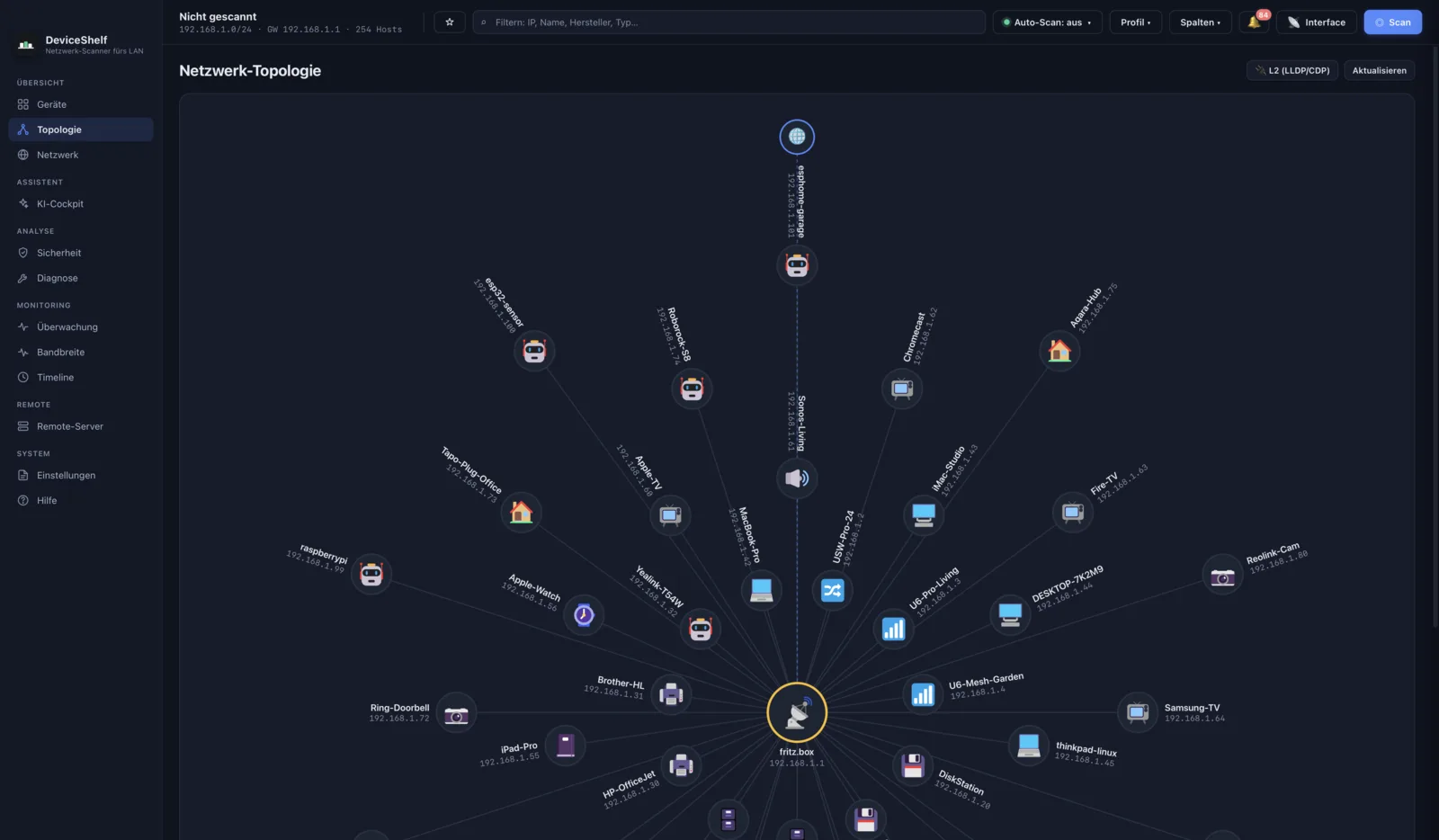Click the favorites star button
This screenshot has width=1439, height=840.
(450, 22)
